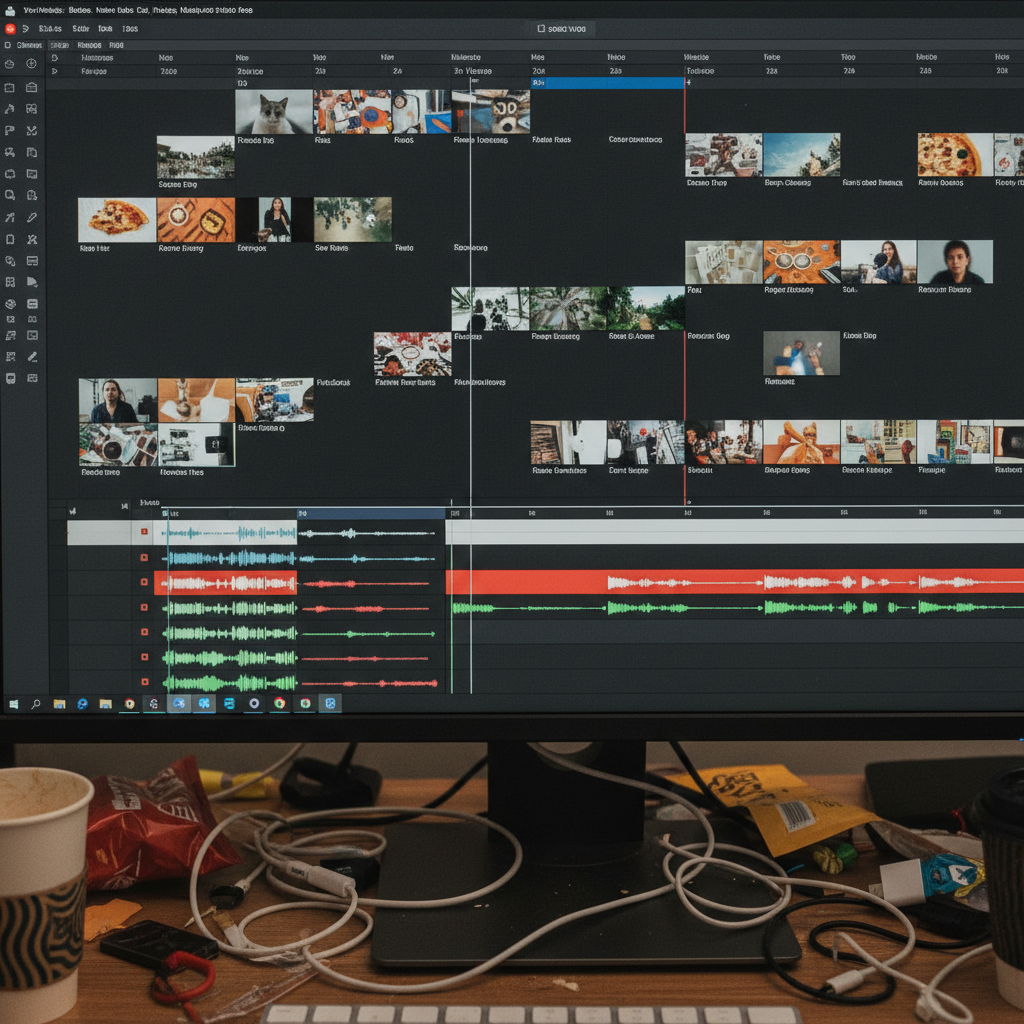This screenshot has width=1024, height=1024.
Task: Select the woman in black dress clip
Action: click(274, 219)
